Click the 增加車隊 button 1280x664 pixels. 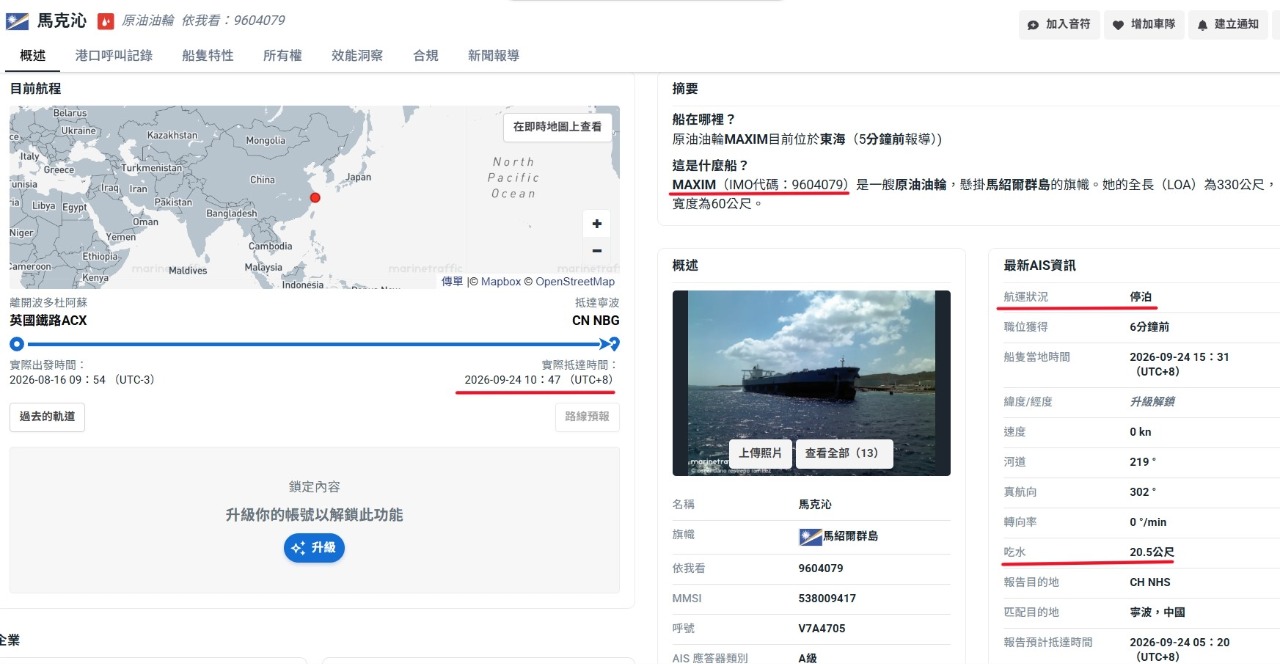[x=1144, y=24]
